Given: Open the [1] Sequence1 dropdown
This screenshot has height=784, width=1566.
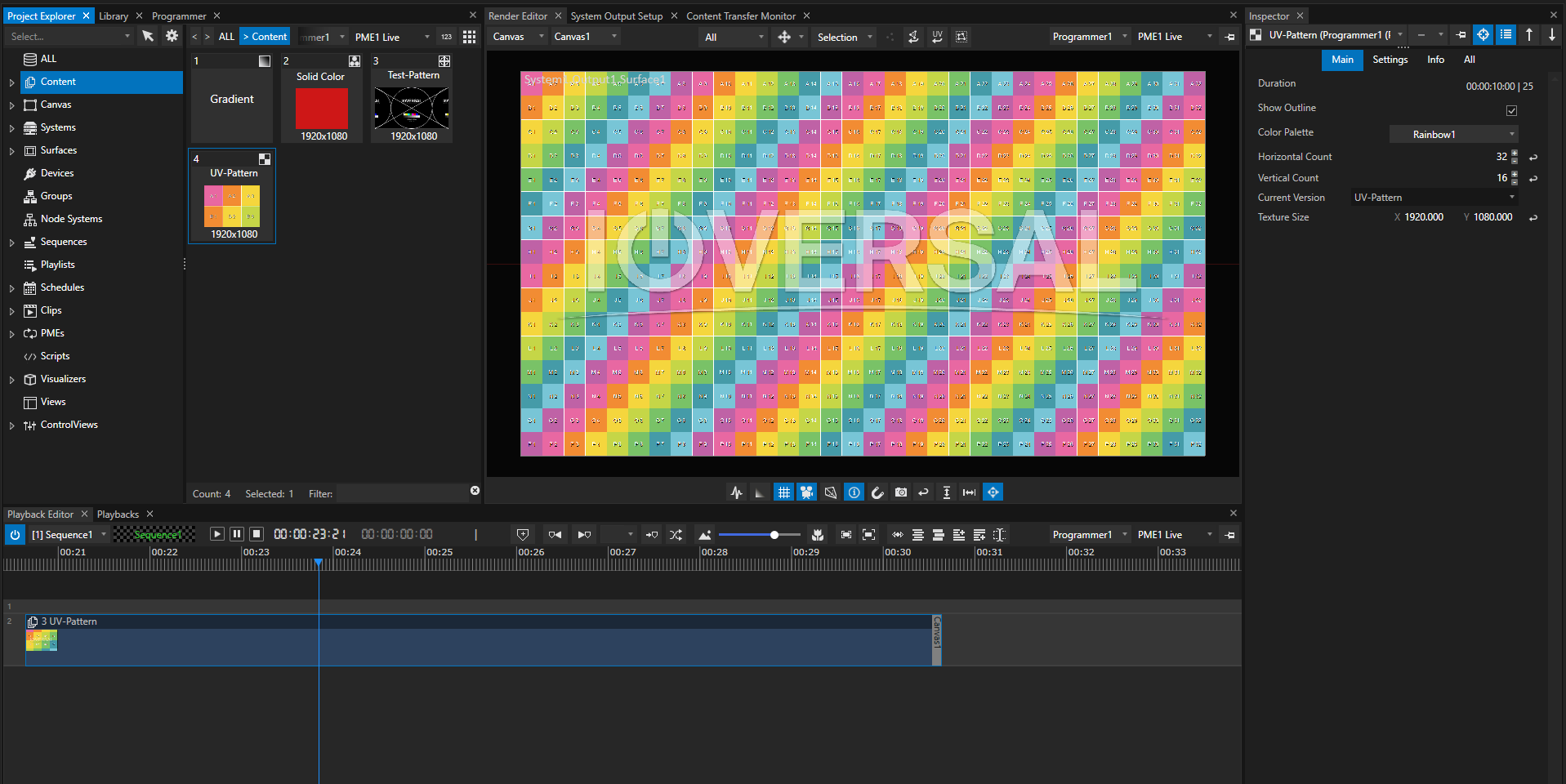Looking at the screenshot, I should click(x=69, y=535).
